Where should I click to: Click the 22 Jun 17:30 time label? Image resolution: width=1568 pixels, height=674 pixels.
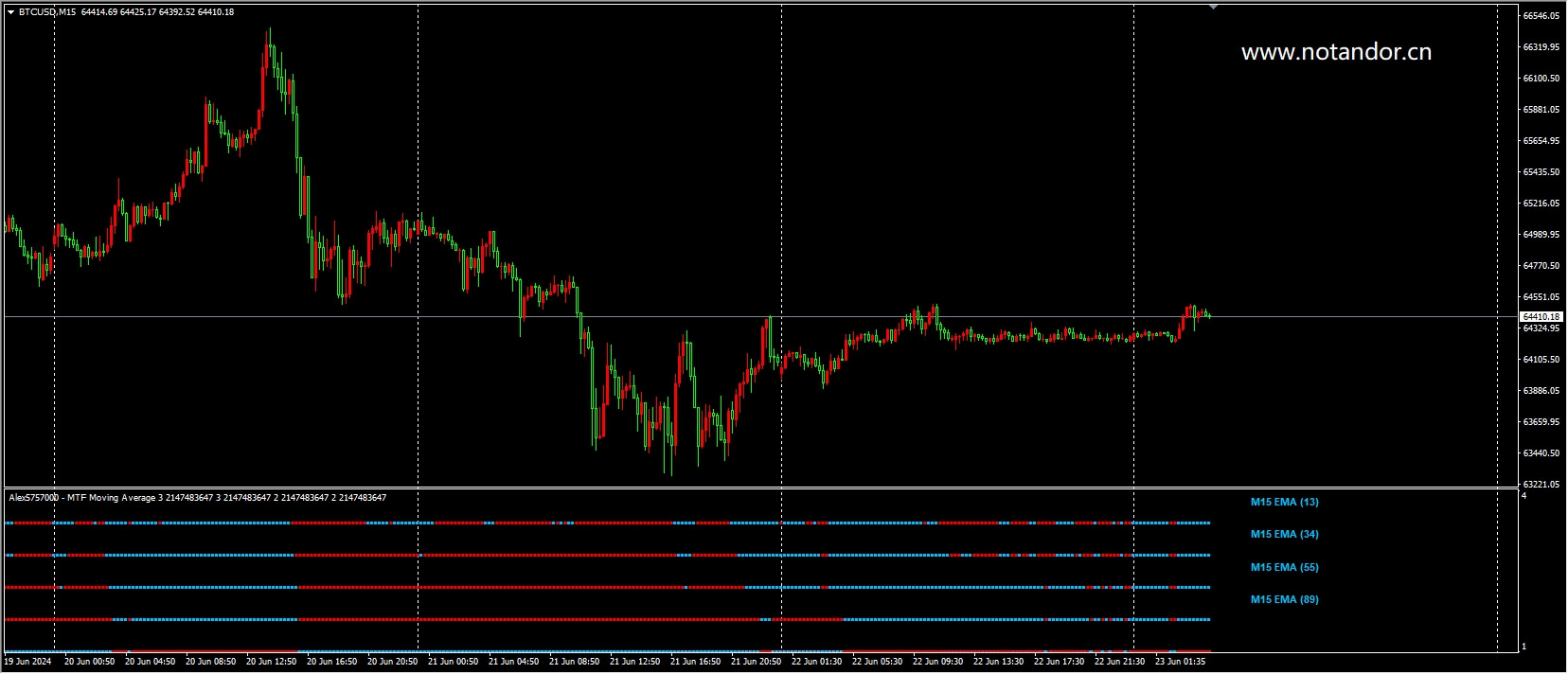coord(1059,662)
